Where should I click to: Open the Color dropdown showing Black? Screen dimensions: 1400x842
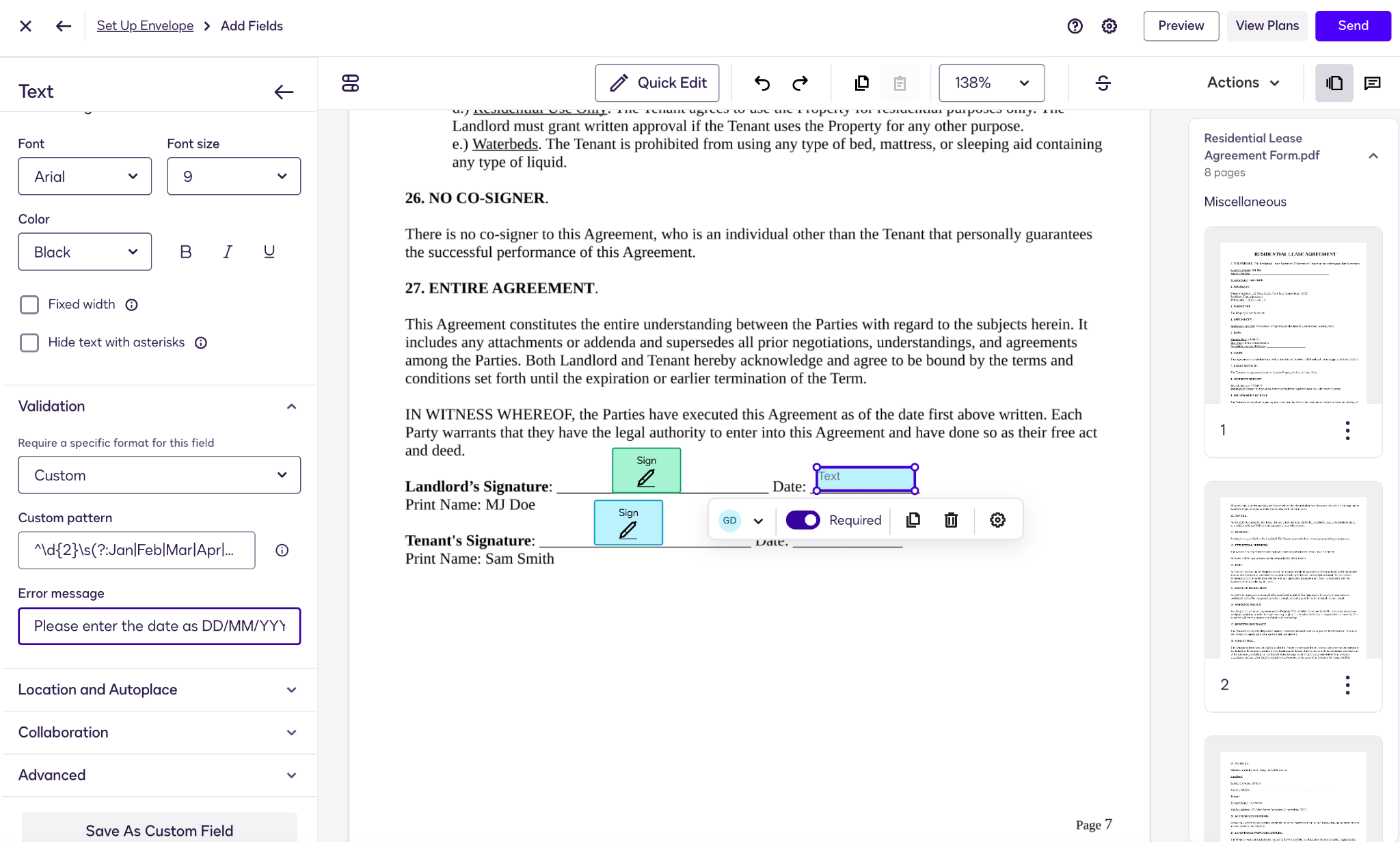tap(85, 252)
